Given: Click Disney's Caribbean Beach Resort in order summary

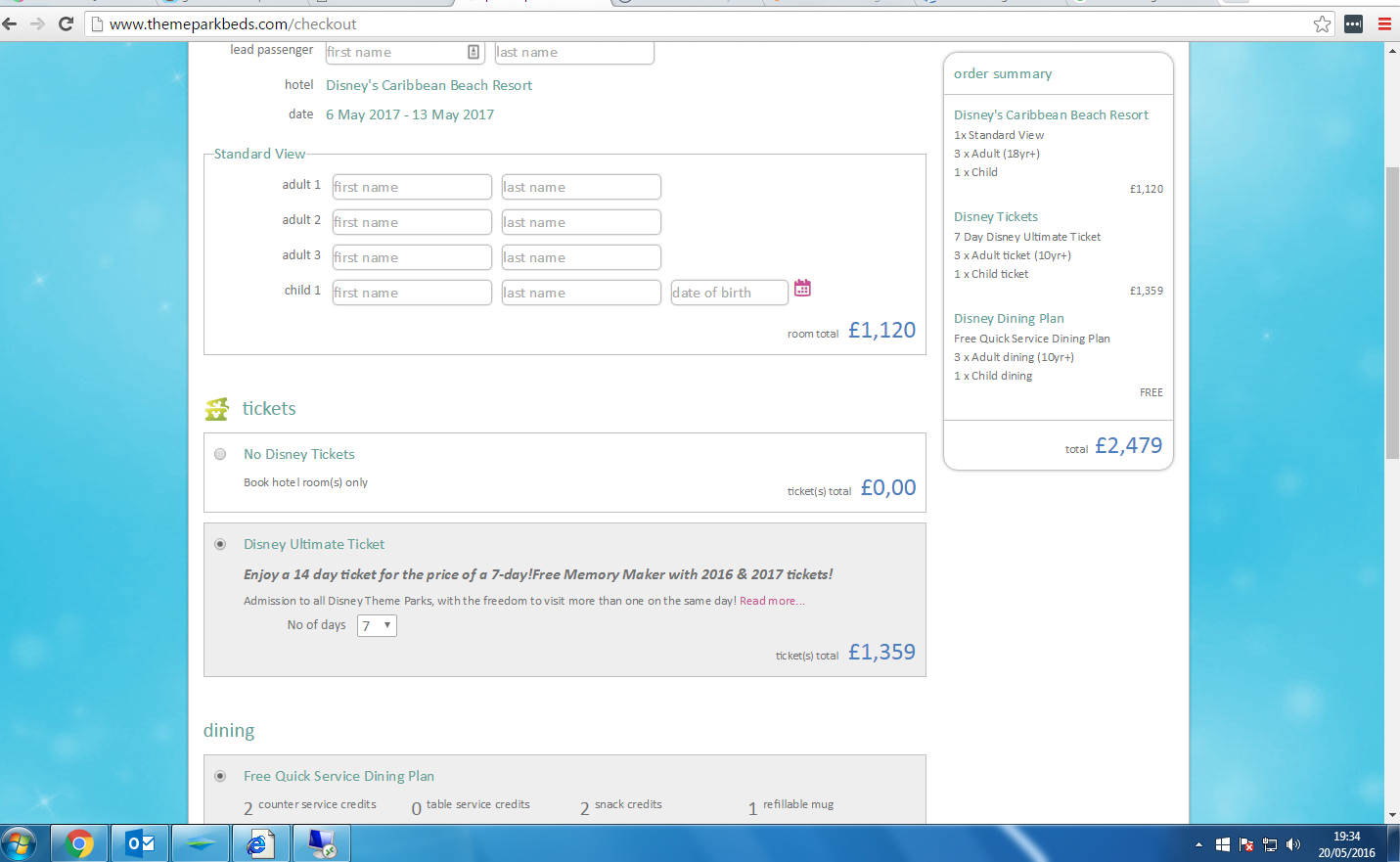Looking at the screenshot, I should pos(1051,114).
